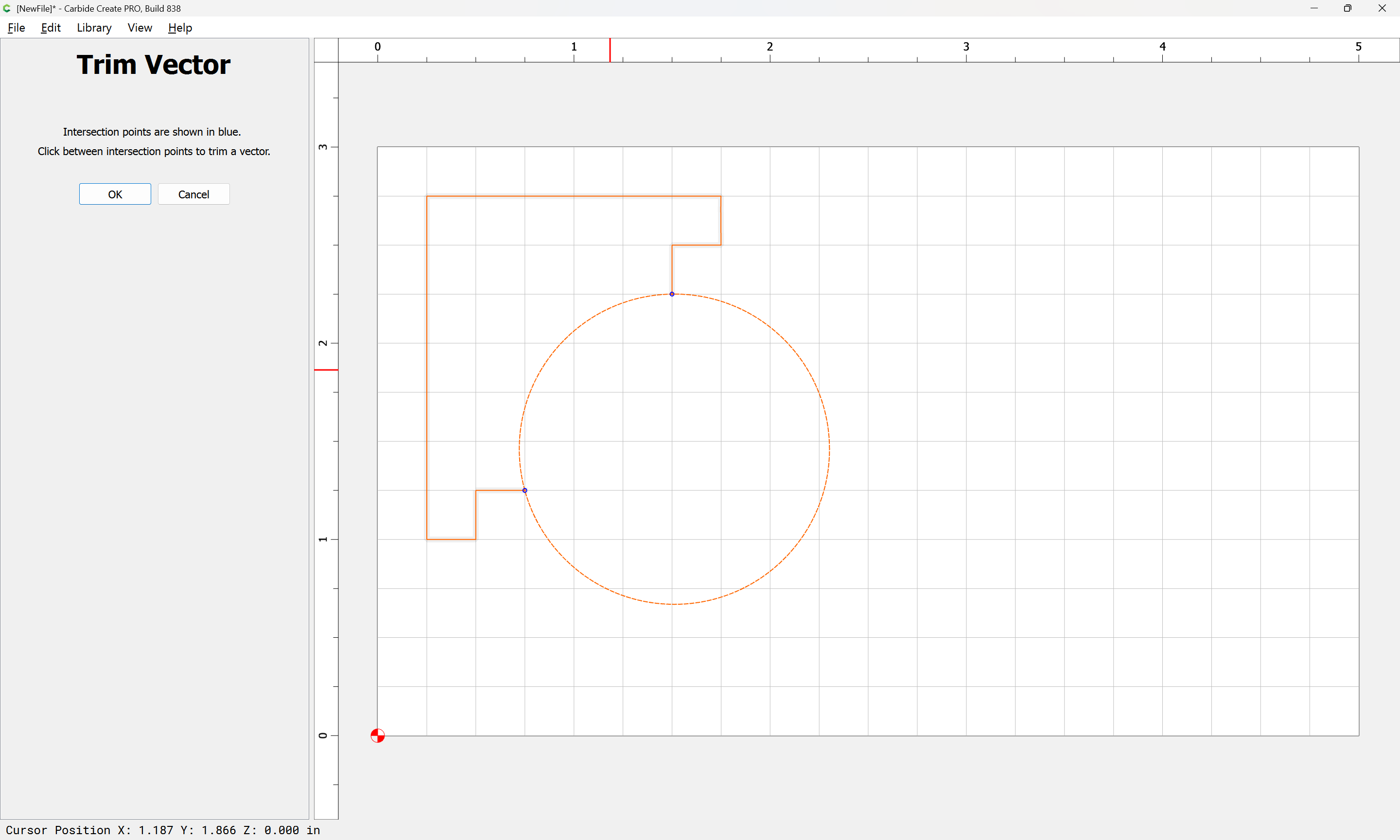
Task: Open the File menu
Action: [17, 28]
